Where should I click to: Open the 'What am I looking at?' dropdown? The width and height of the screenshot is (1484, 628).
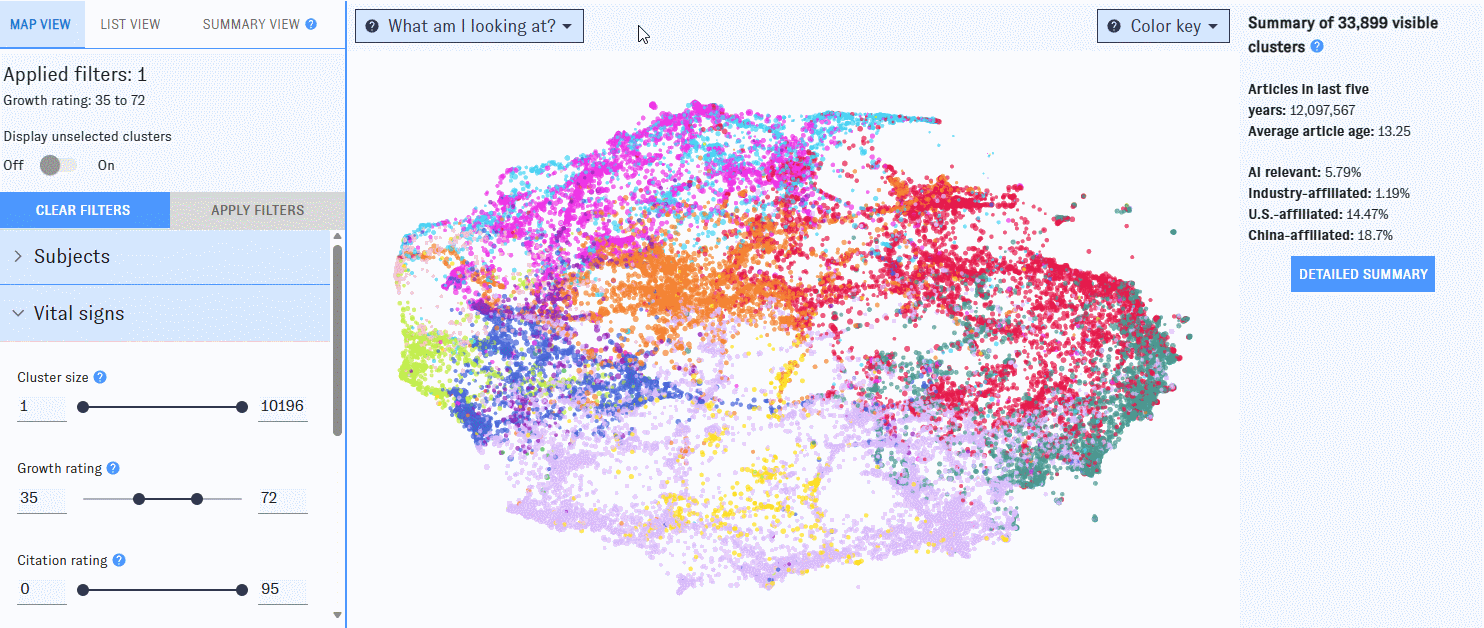(x=468, y=25)
